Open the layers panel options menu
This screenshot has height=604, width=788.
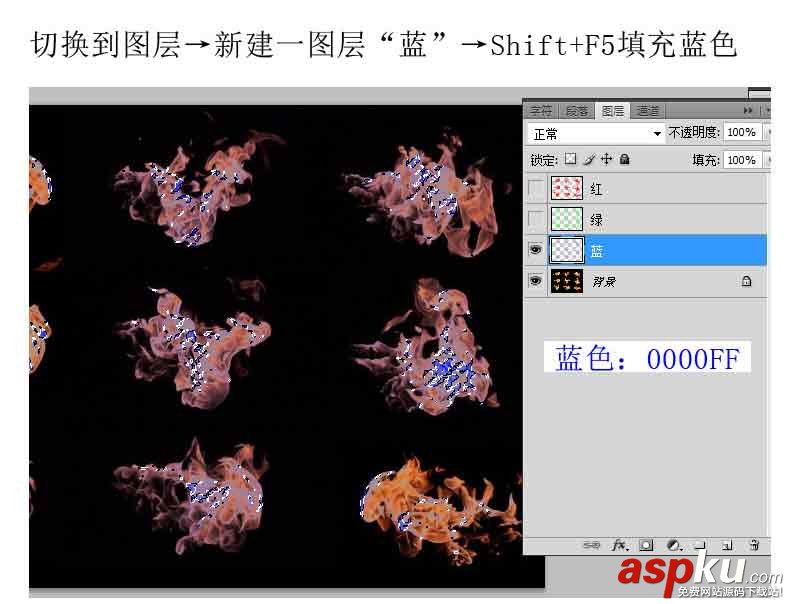pos(767,111)
